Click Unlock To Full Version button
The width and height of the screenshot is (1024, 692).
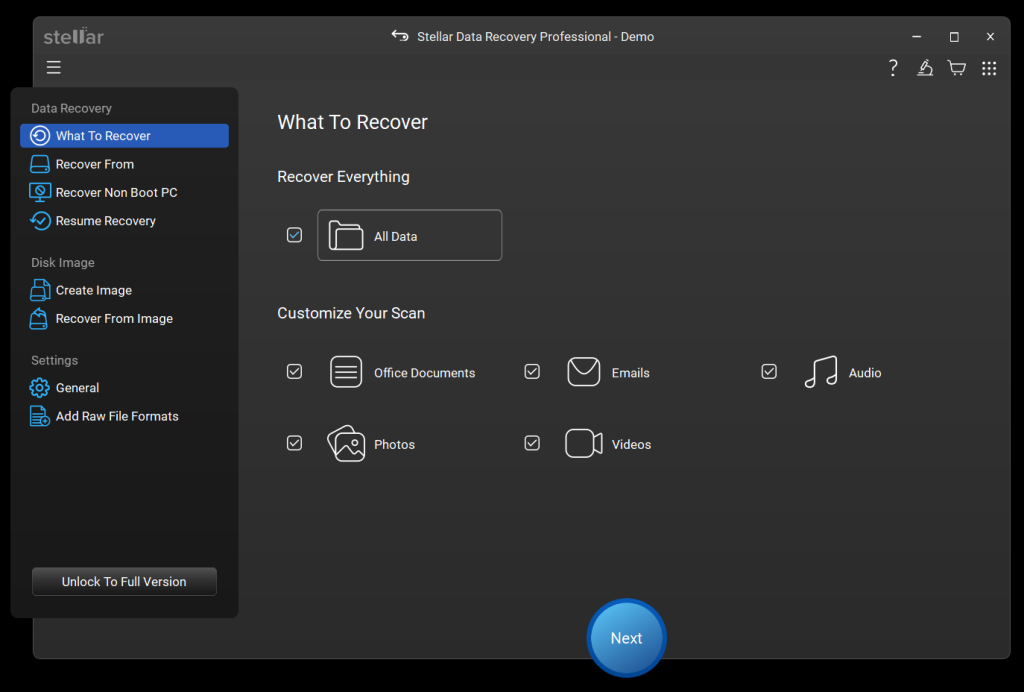click(124, 582)
